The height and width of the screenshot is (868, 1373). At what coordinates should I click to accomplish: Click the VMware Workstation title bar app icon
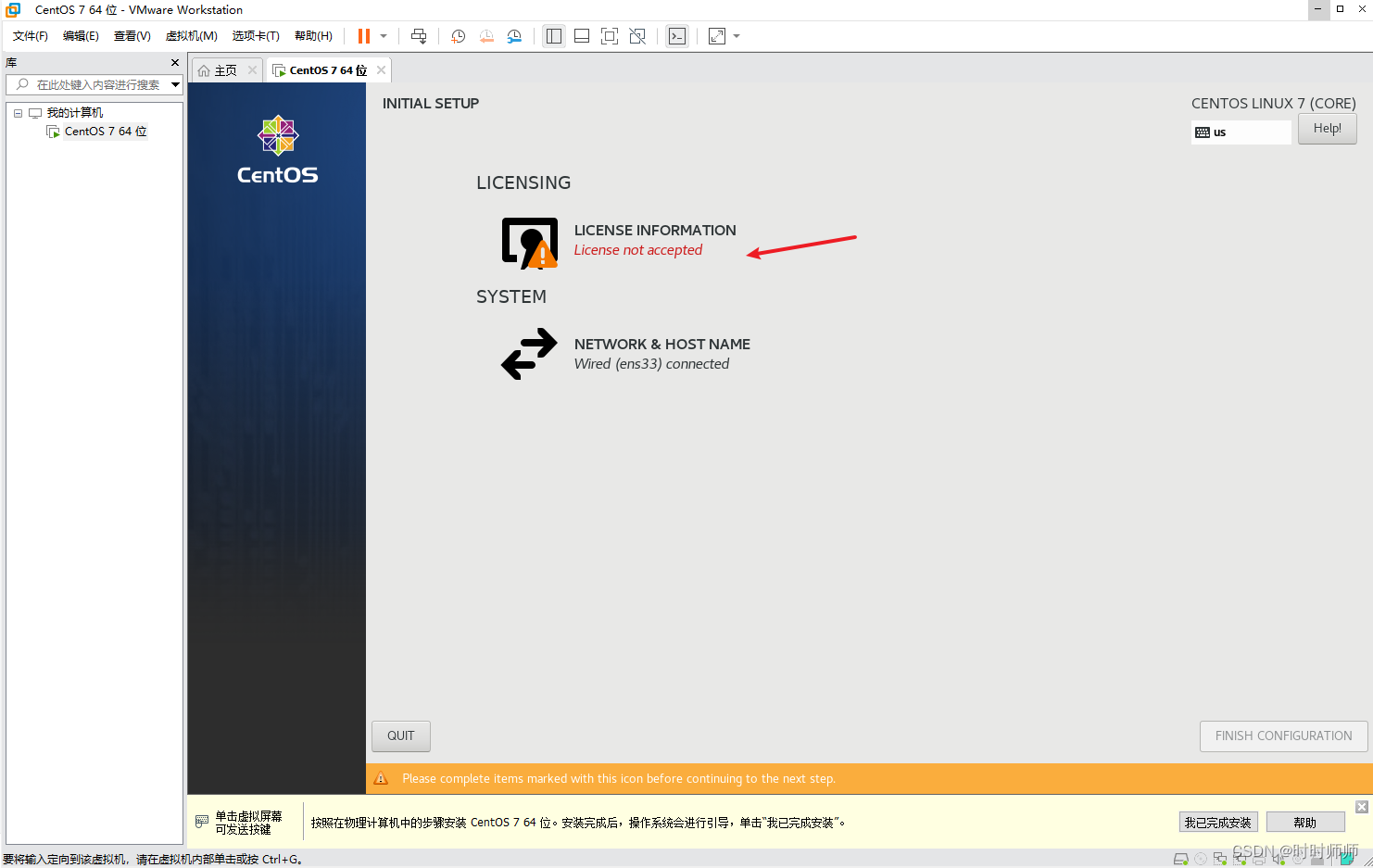tap(13, 10)
